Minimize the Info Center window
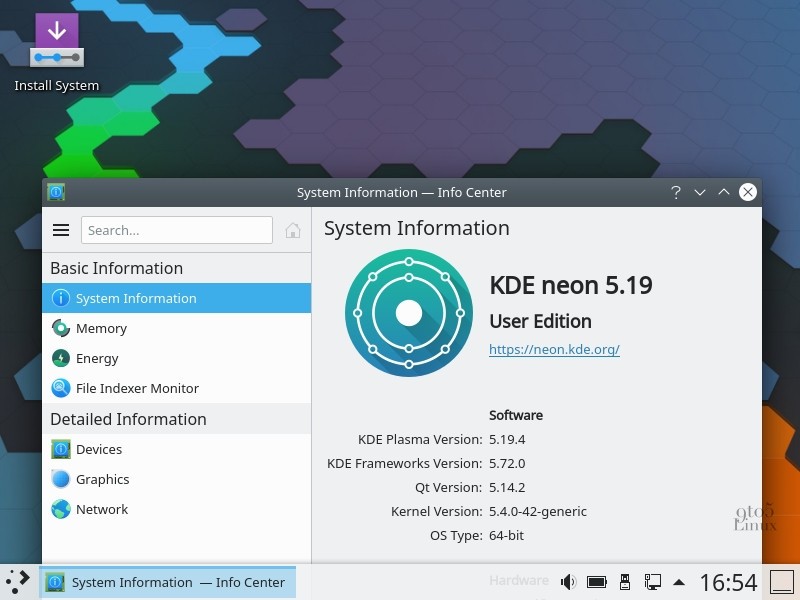Screen dimensions: 800x600 (700, 192)
